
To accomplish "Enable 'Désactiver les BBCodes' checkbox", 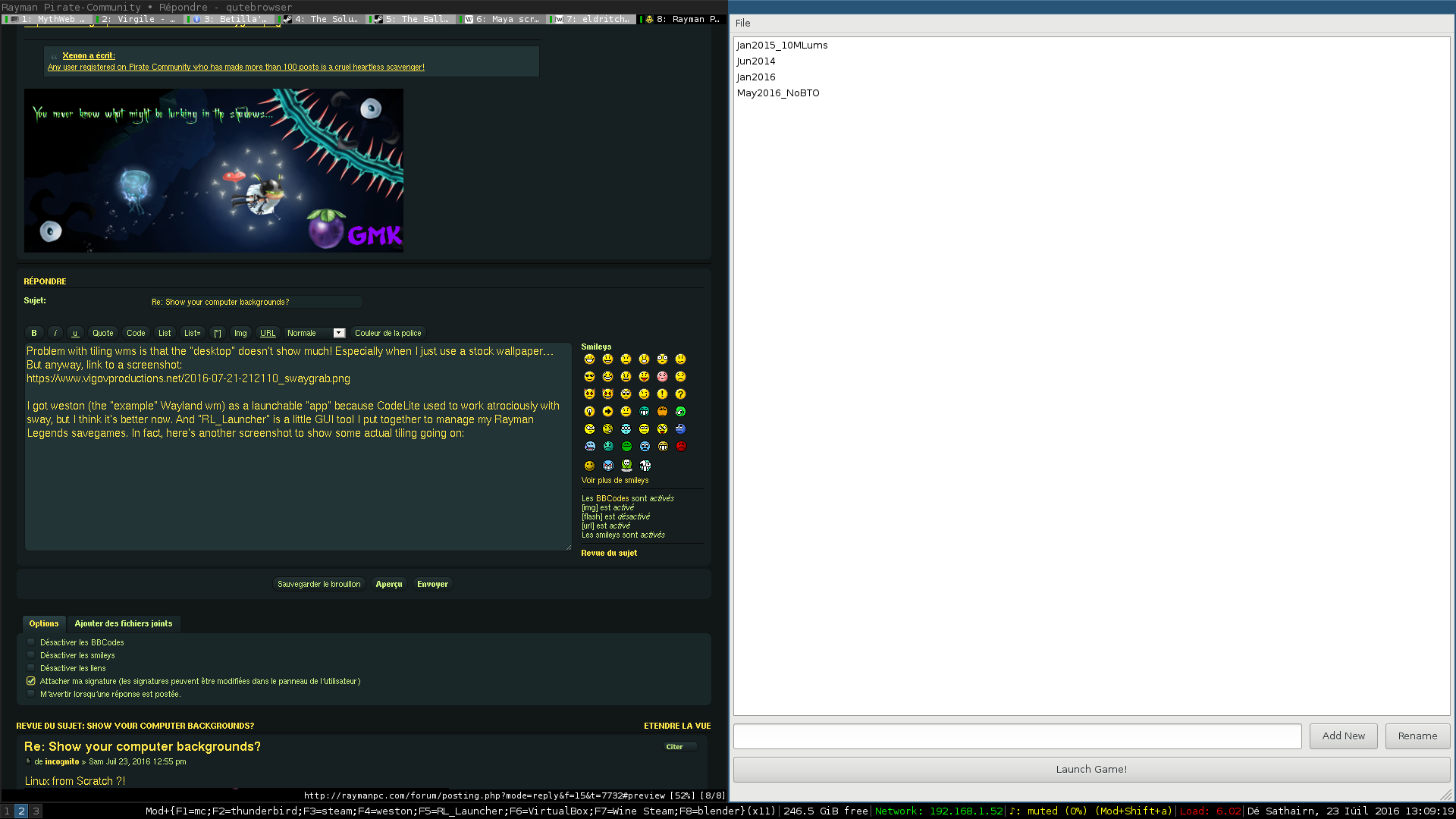I will click(x=31, y=642).
